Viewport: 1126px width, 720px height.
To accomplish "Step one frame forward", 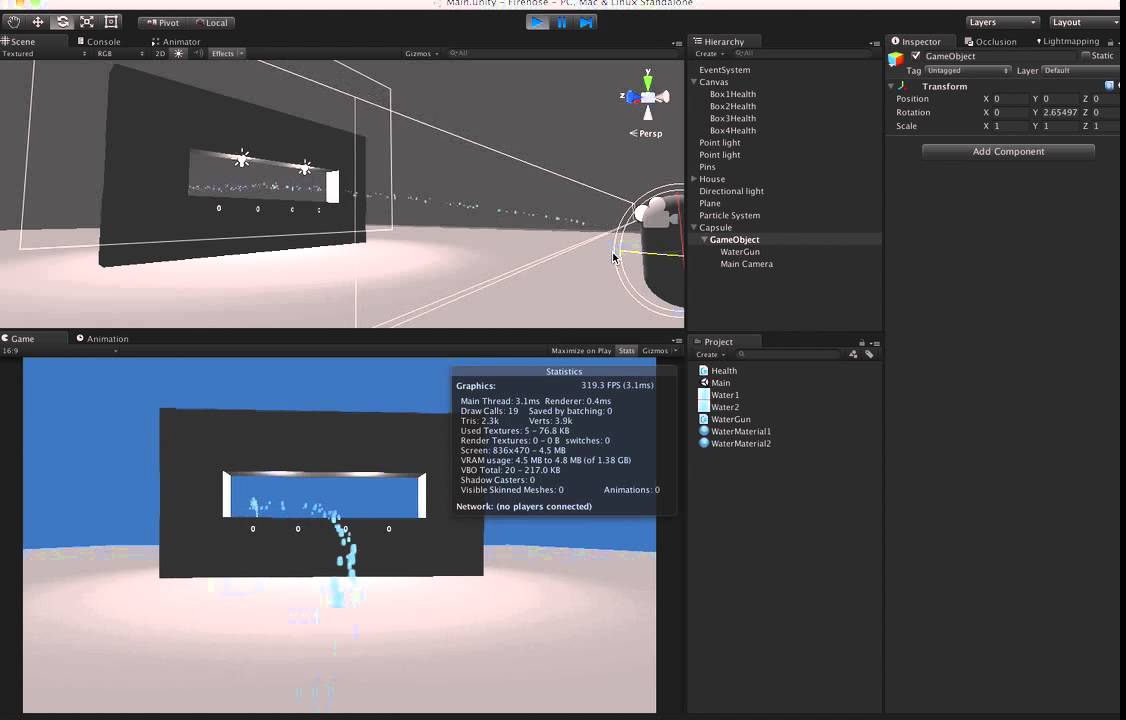I will 586,22.
